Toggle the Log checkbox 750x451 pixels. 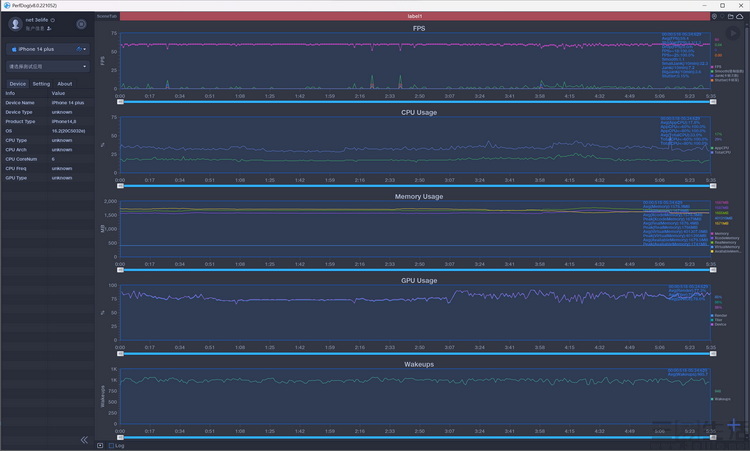point(110,445)
